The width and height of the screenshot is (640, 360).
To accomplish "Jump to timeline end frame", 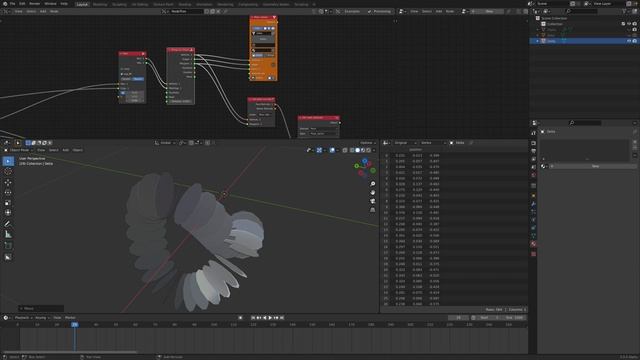I will (x=282, y=318).
